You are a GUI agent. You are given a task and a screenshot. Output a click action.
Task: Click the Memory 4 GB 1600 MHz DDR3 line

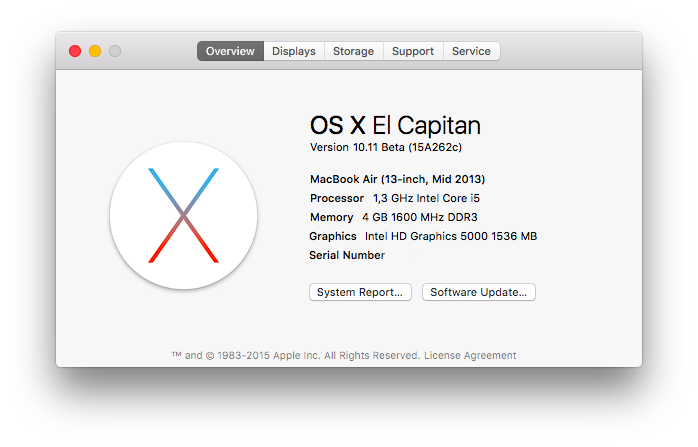pos(394,217)
